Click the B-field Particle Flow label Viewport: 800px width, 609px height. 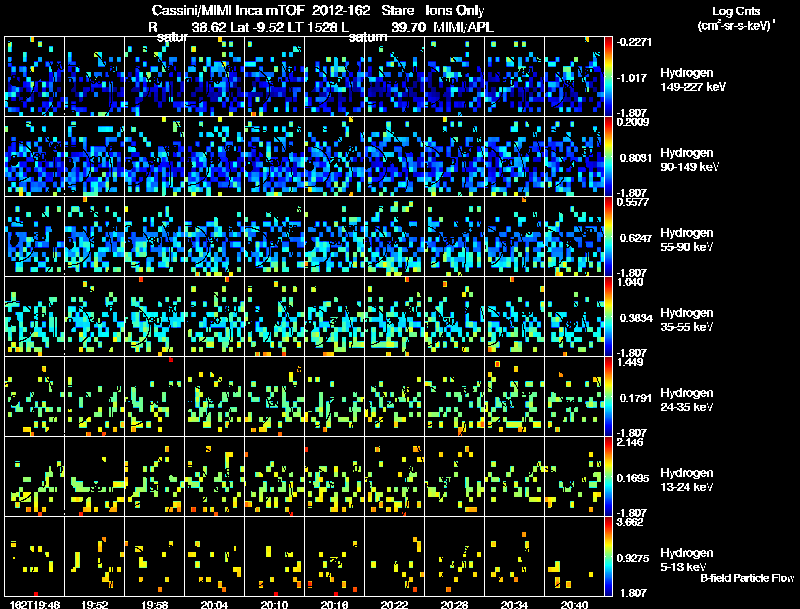click(747, 578)
